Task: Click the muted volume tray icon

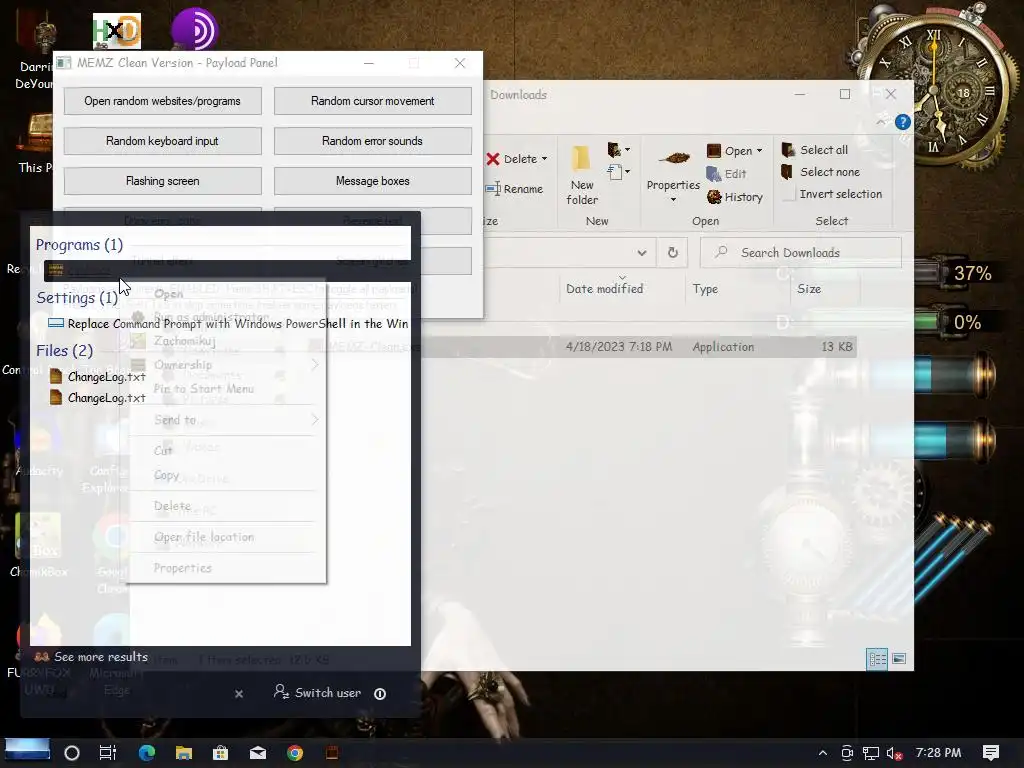Action: [894, 753]
